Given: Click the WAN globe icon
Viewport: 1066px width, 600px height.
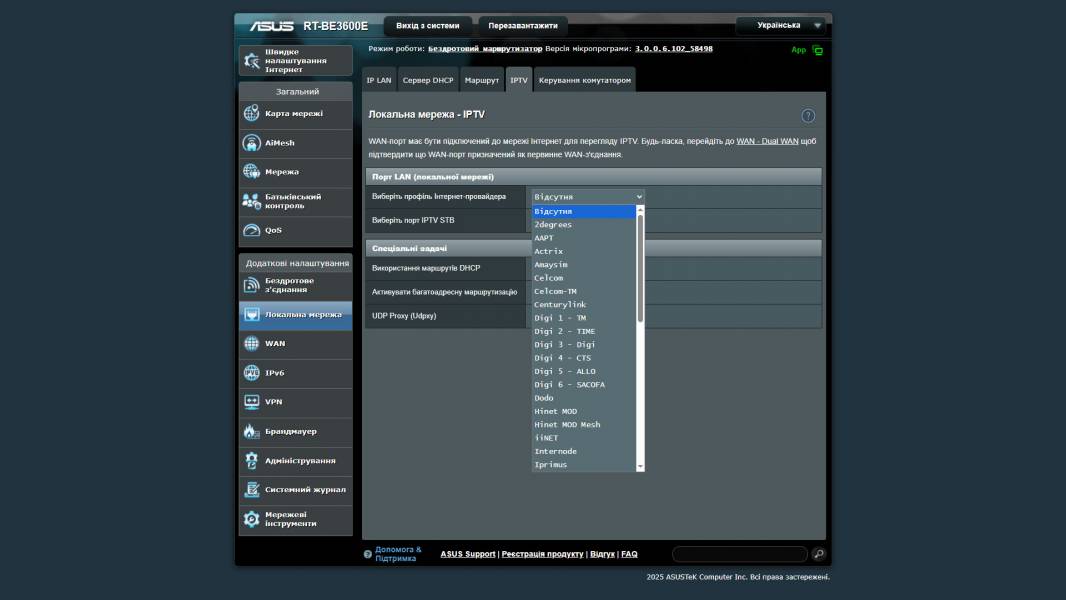Looking at the screenshot, I should click(252, 343).
